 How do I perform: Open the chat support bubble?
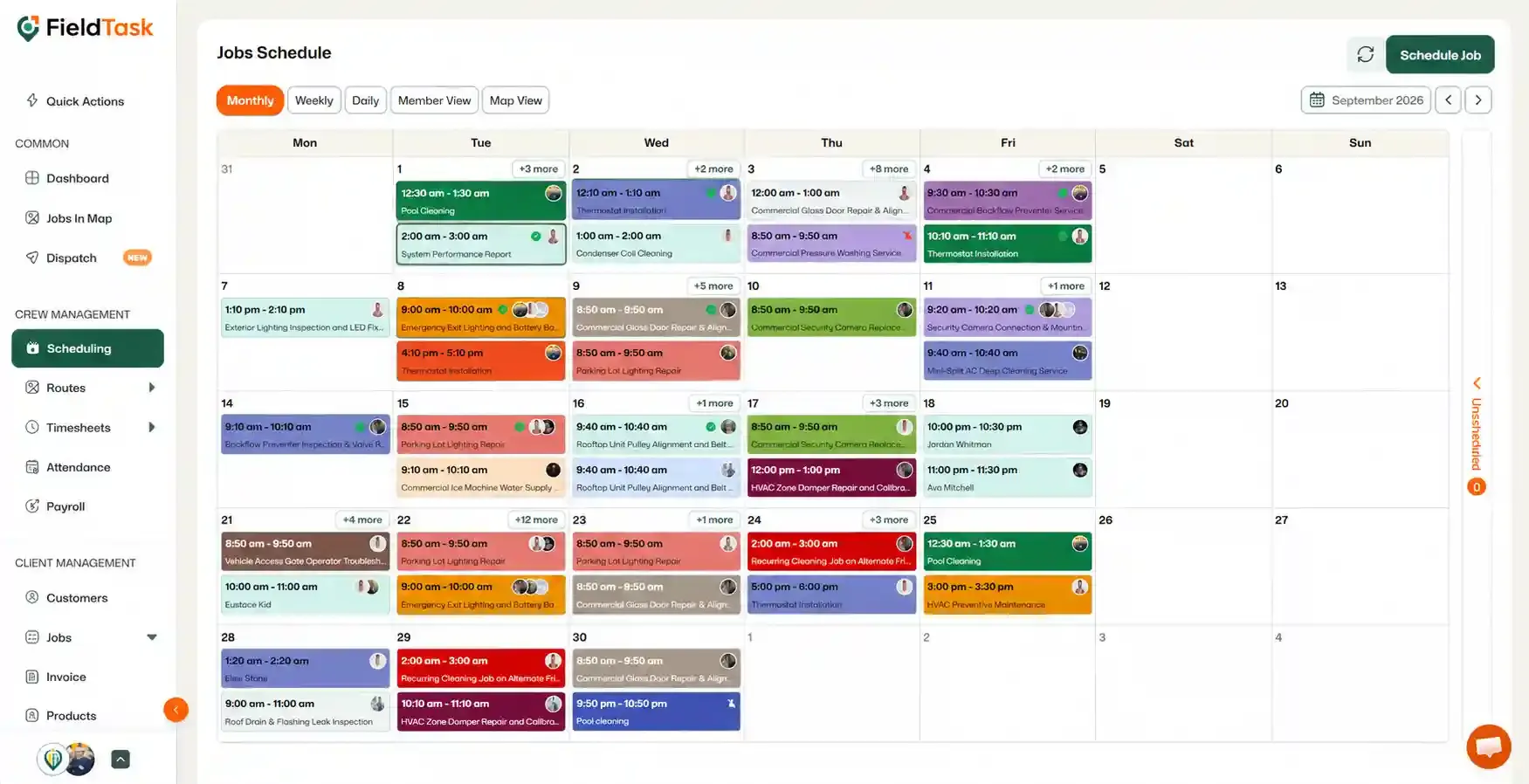(x=1489, y=746)
